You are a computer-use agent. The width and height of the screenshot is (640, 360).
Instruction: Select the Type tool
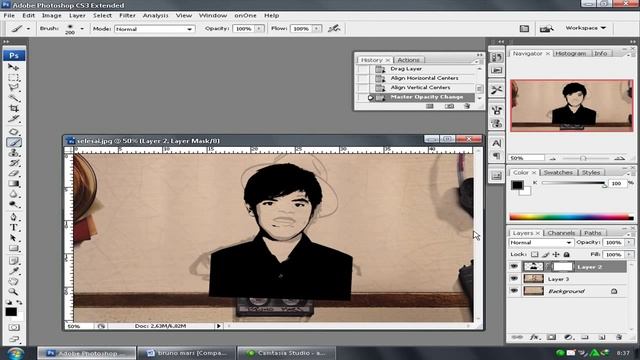point(13,227)
